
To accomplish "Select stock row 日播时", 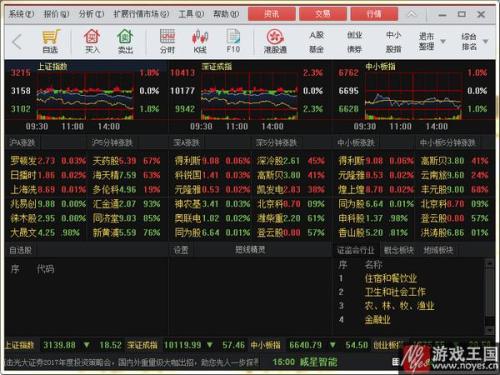I will 48,175.
